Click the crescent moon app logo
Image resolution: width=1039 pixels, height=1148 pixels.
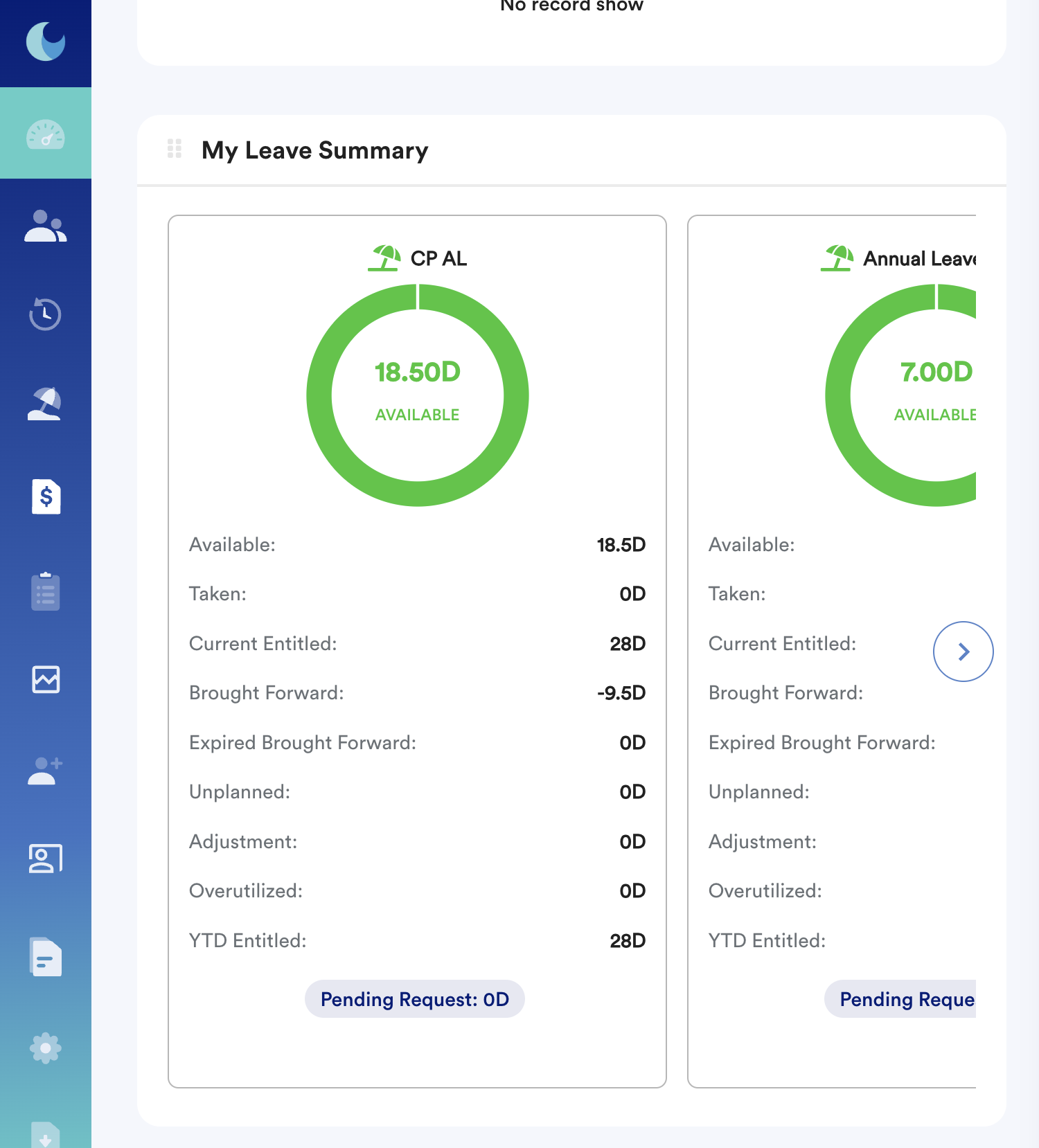[x=46, y=42]
